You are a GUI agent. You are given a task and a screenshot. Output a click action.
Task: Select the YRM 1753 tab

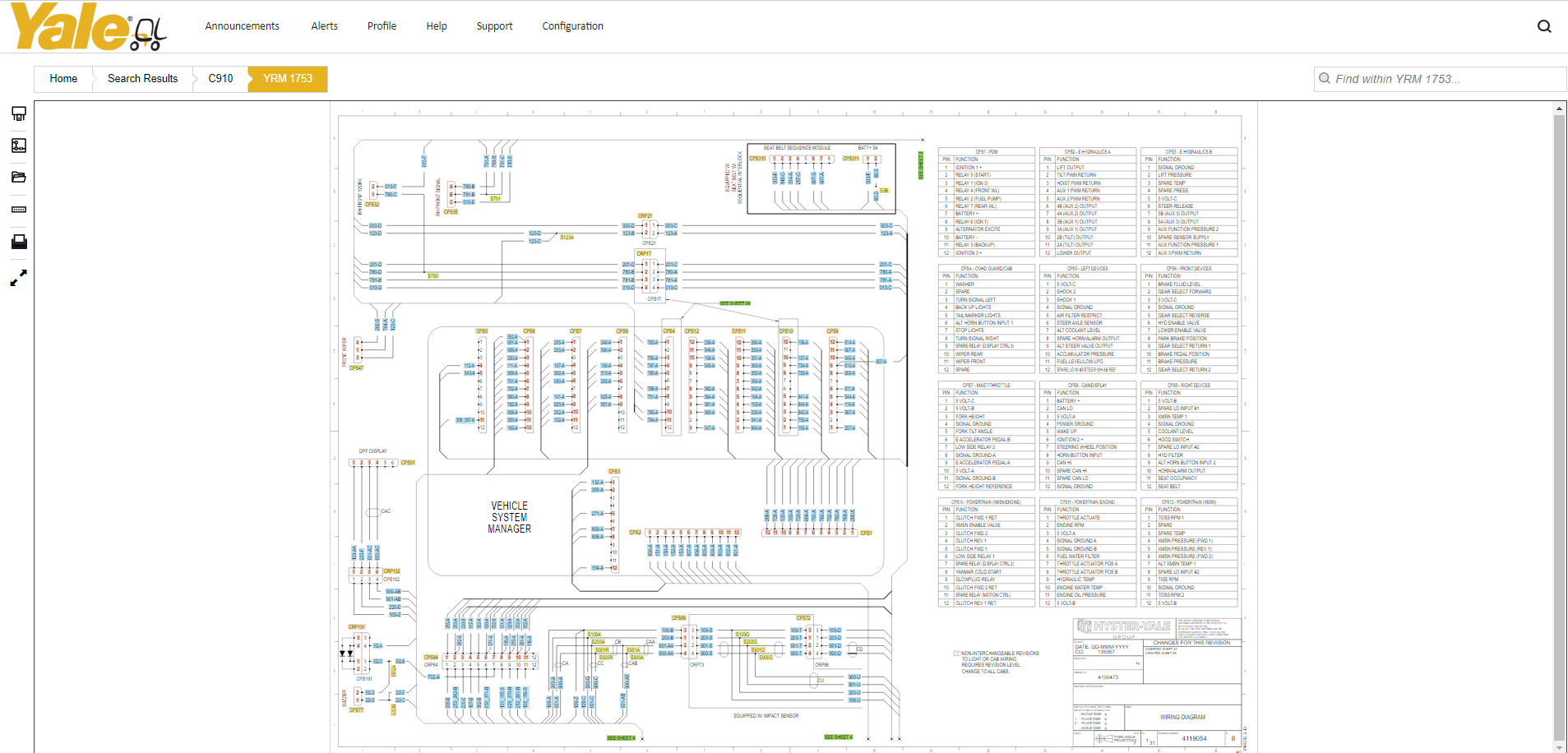287,78
